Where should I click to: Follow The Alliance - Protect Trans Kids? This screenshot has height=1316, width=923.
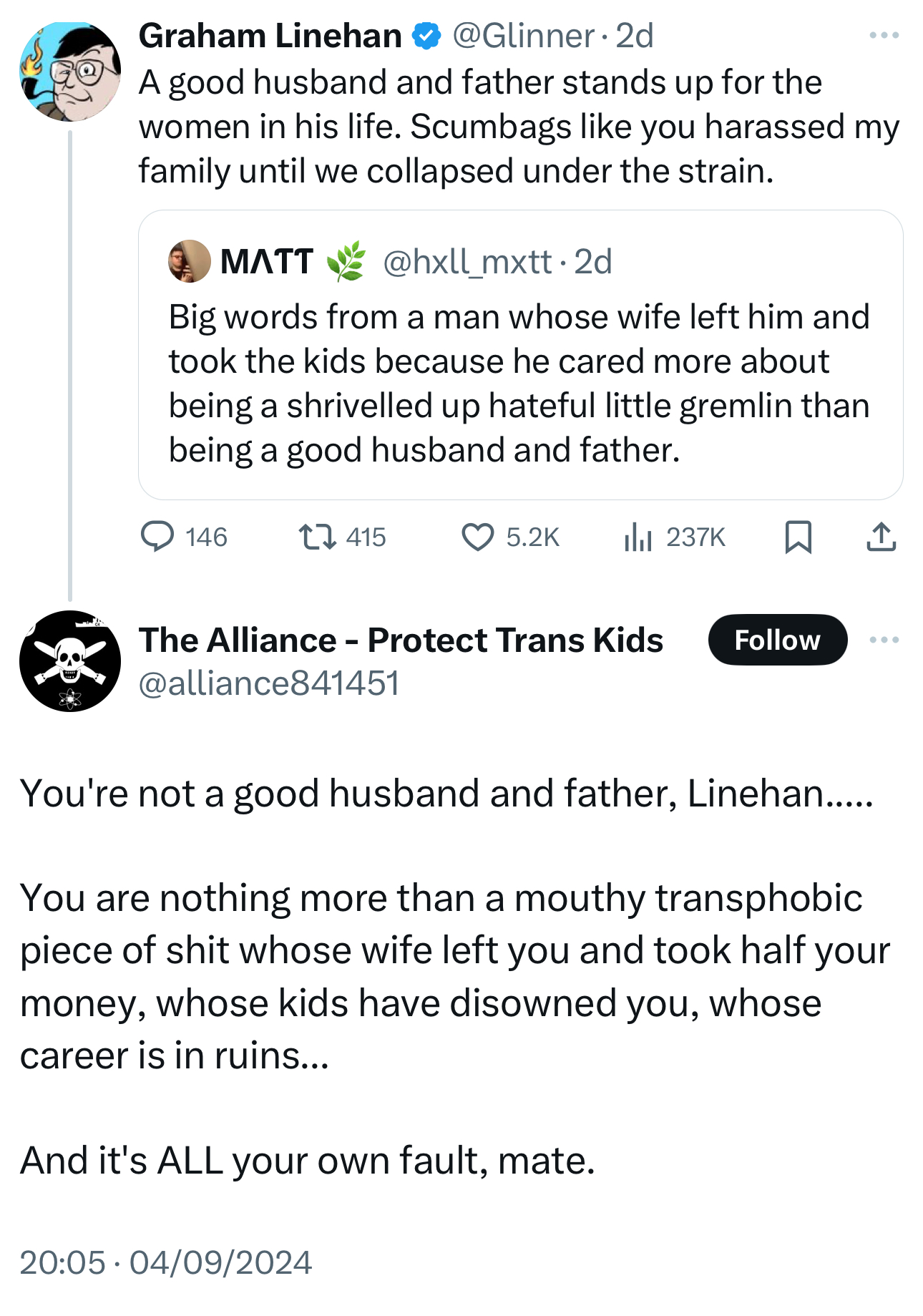(x=777, y=640)
